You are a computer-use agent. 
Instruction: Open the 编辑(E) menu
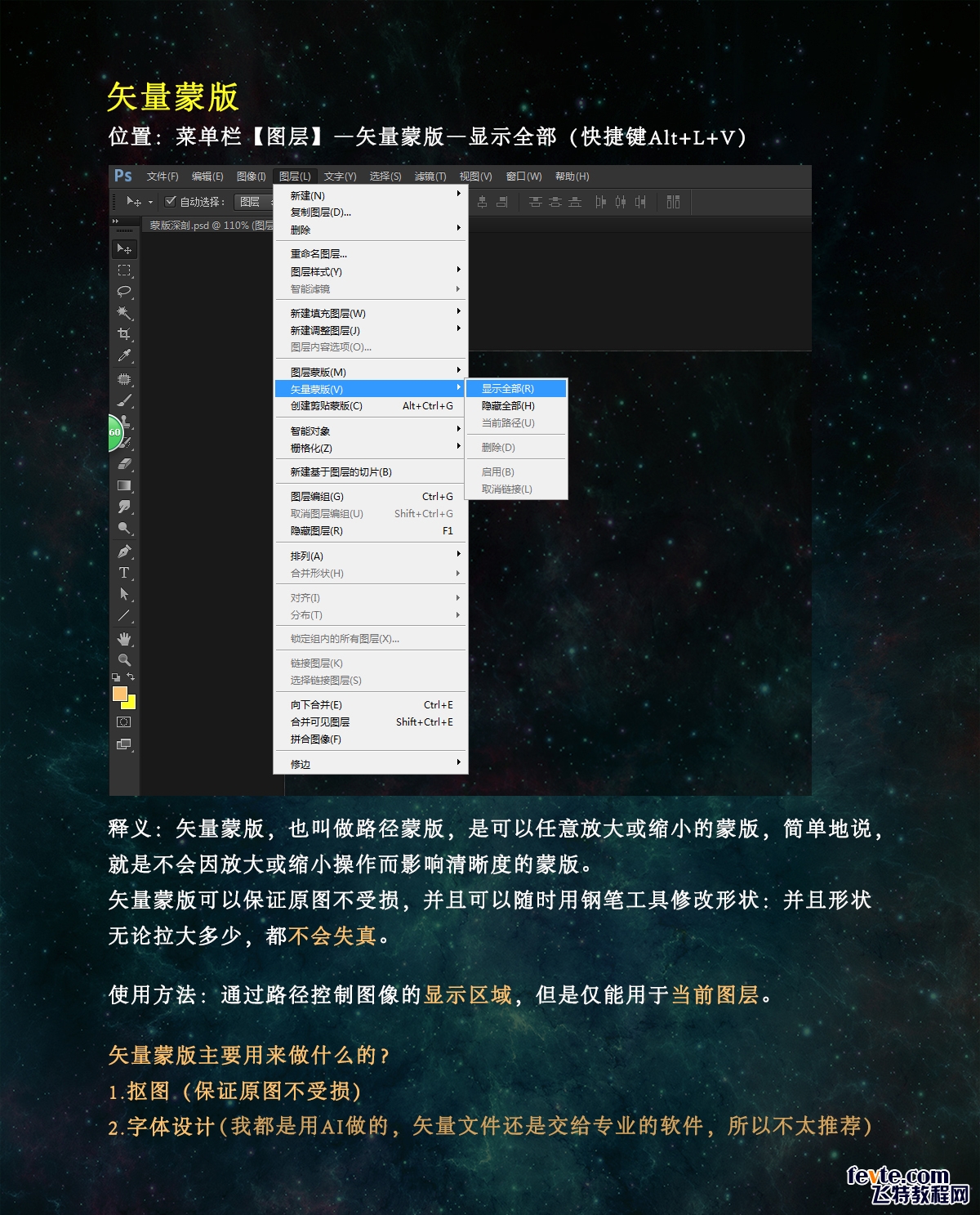click(x=207, y=176)
